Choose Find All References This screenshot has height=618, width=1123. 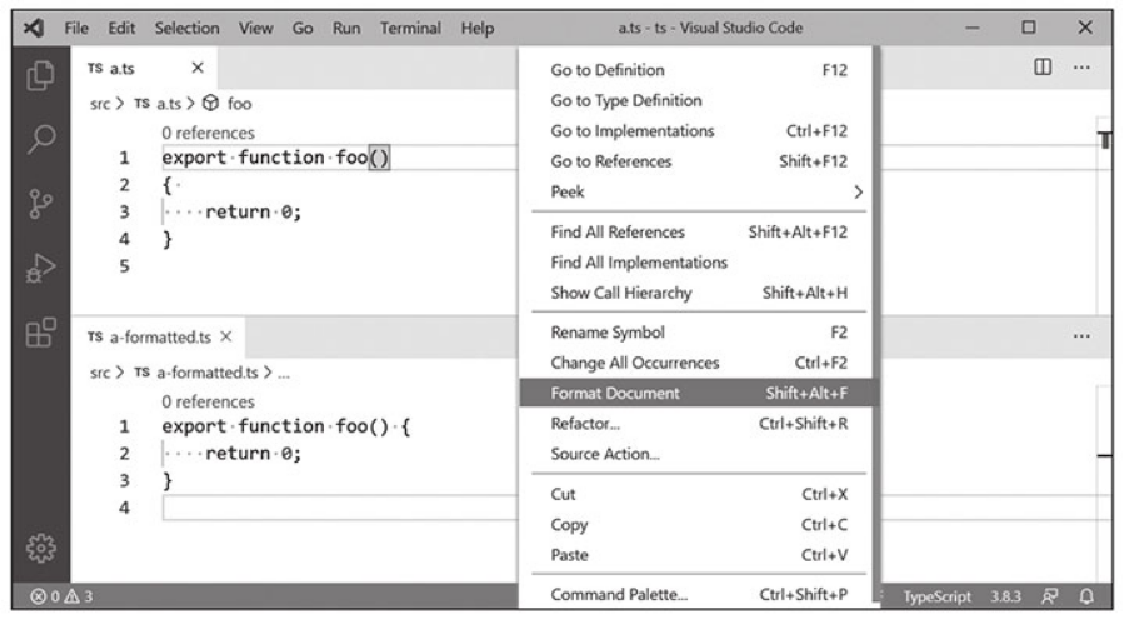point(698,232)
